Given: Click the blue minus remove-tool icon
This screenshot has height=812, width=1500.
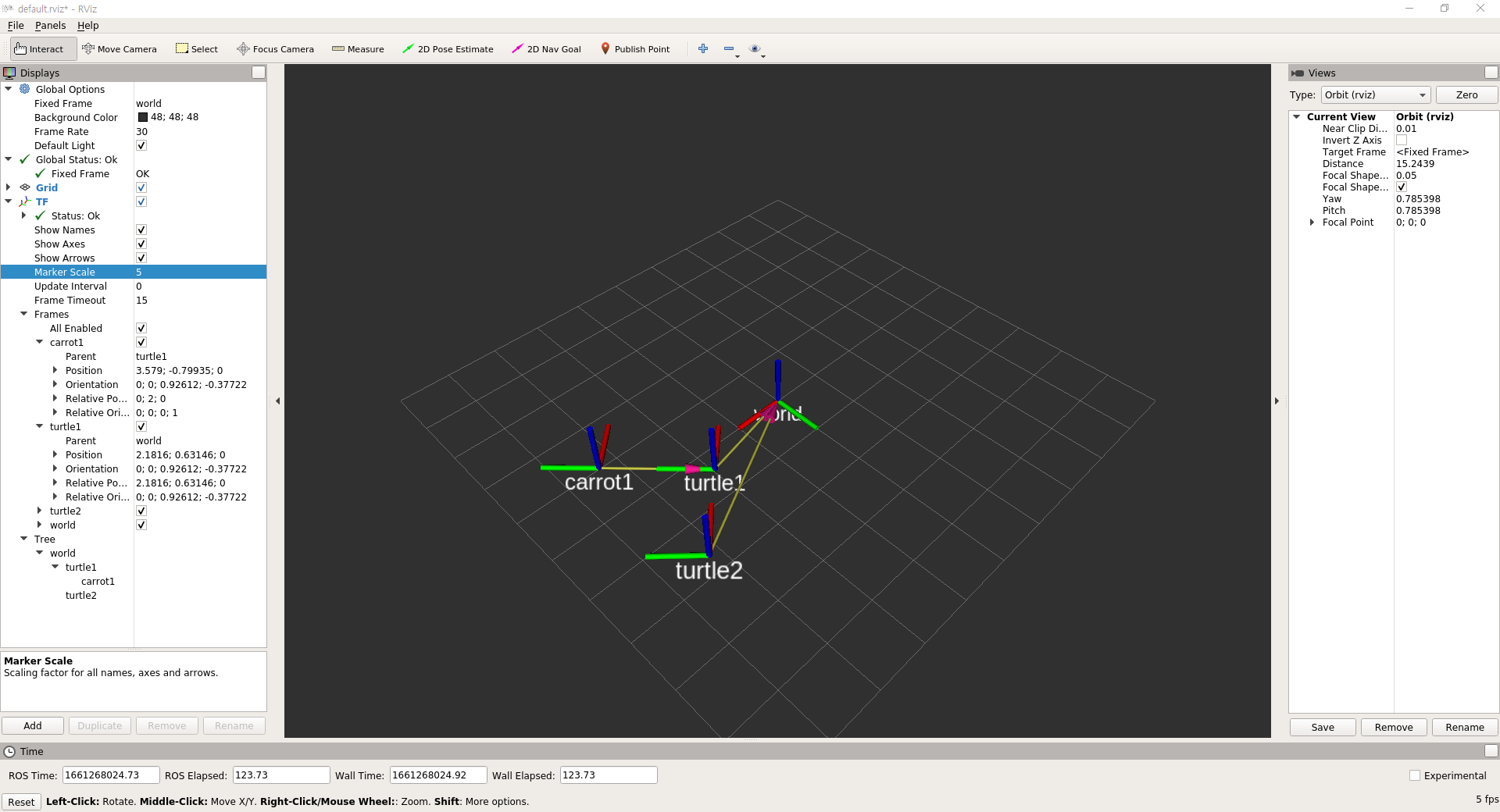Looking at the screenshot, I should point(729,48).
